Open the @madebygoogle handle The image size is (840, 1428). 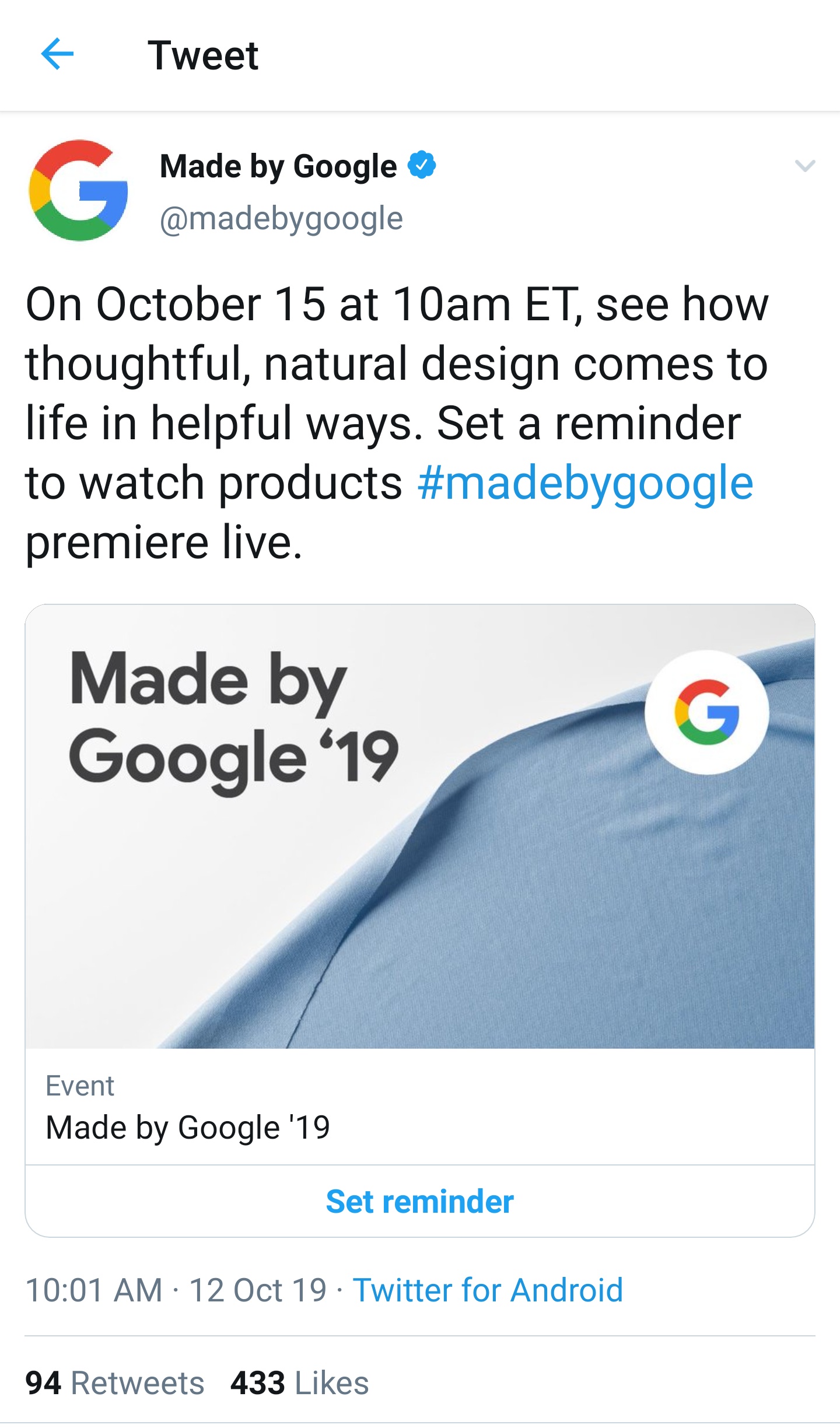pos(281,219)
